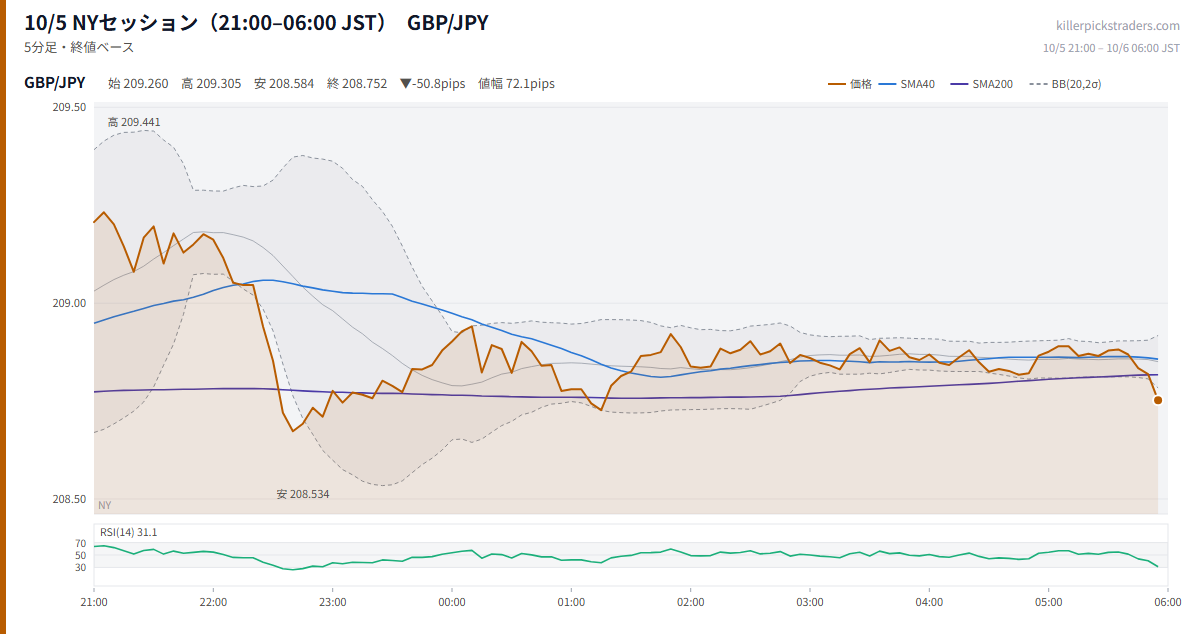Click the chart title GBP/JPY heading

(x=448, y=22)
